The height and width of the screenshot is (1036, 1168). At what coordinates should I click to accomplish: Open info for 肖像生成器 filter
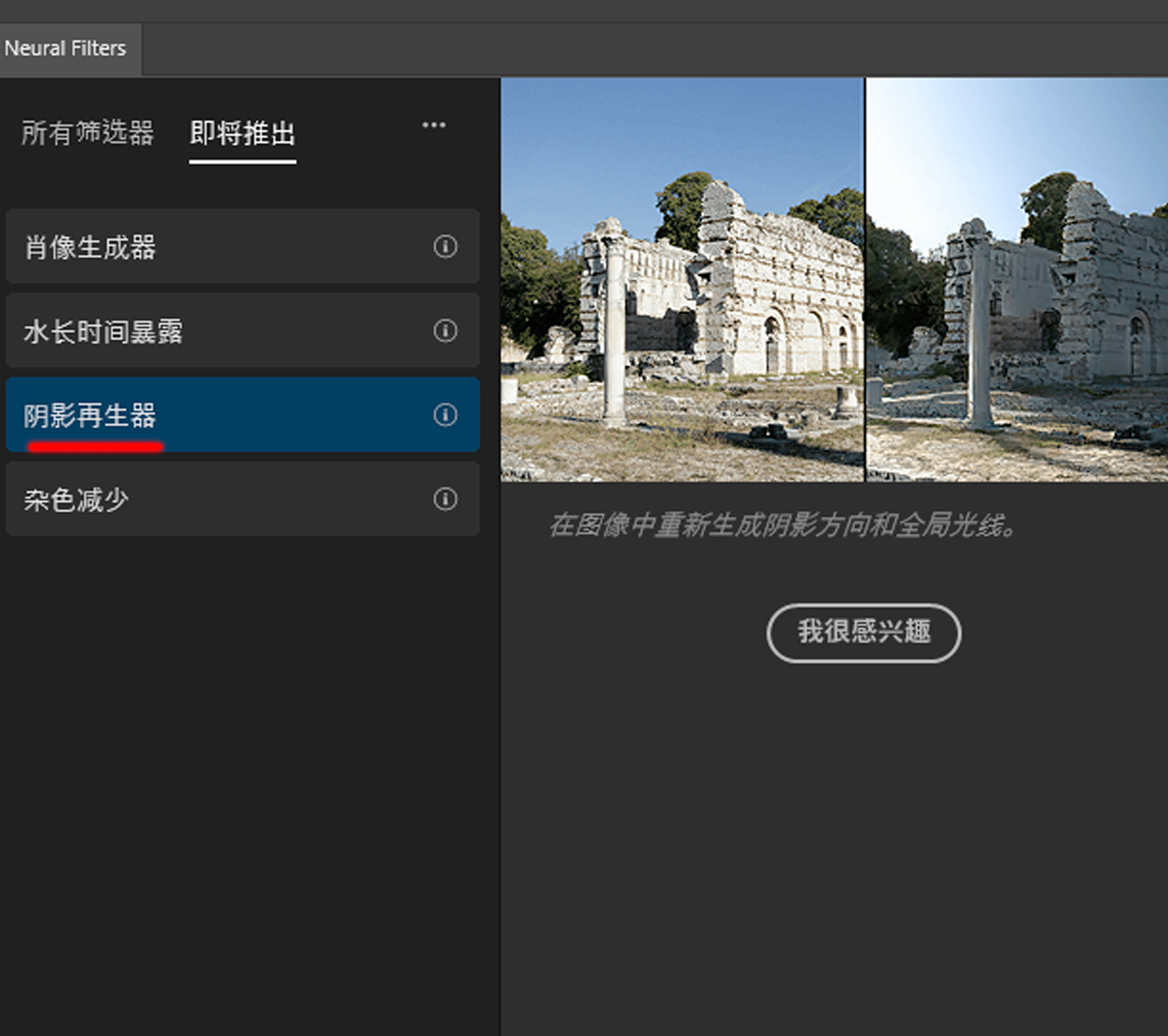click(x=445, y=246)
